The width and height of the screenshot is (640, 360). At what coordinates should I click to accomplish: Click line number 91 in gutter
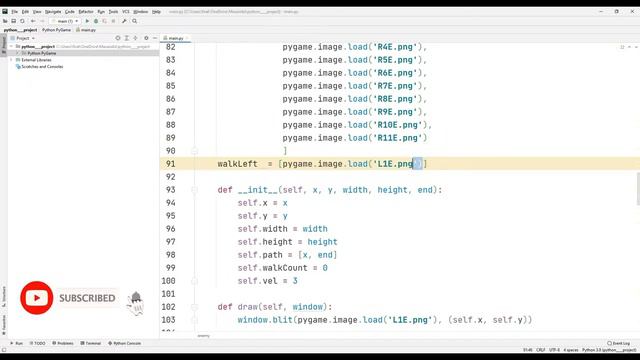point(171,164)
